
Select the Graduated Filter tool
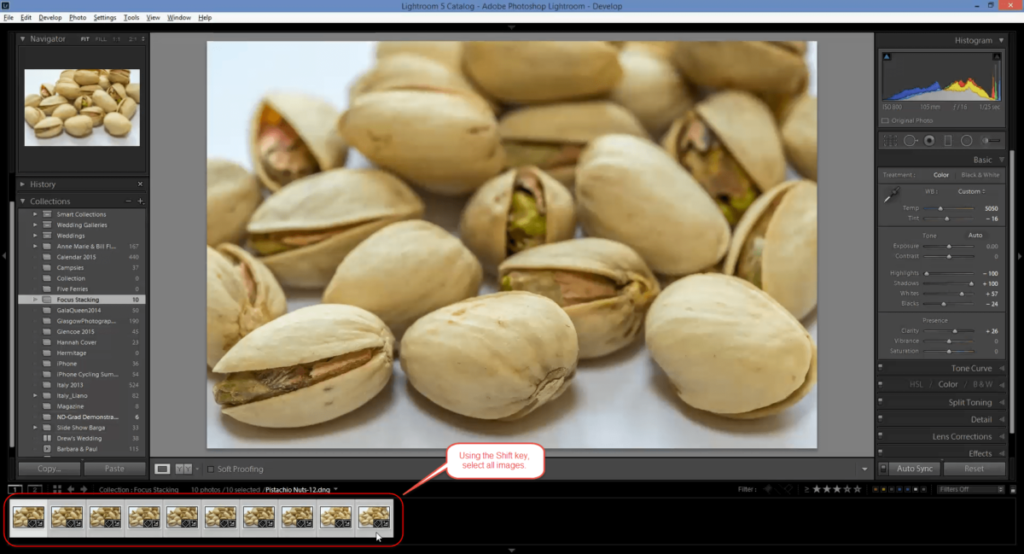click(948, 140)
